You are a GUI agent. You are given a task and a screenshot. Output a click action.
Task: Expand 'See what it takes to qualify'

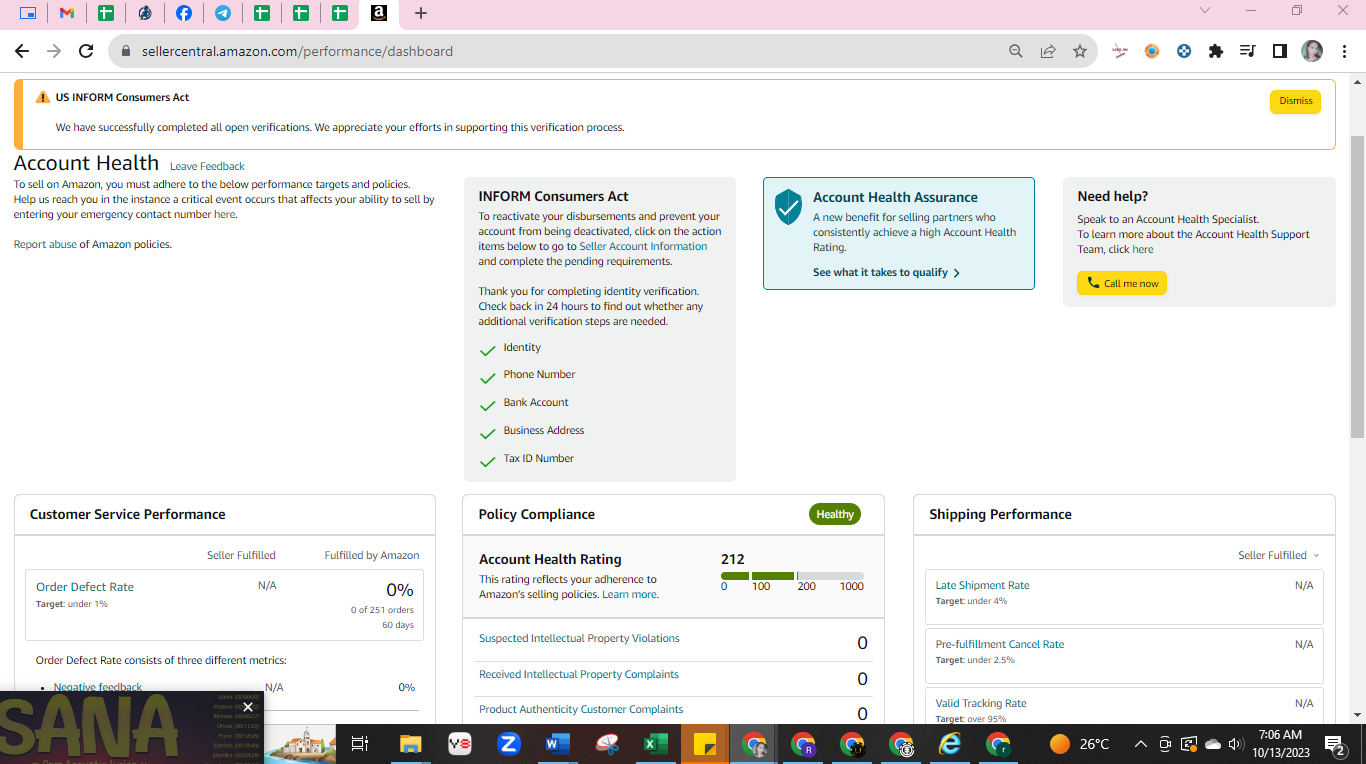pos(886,272)
